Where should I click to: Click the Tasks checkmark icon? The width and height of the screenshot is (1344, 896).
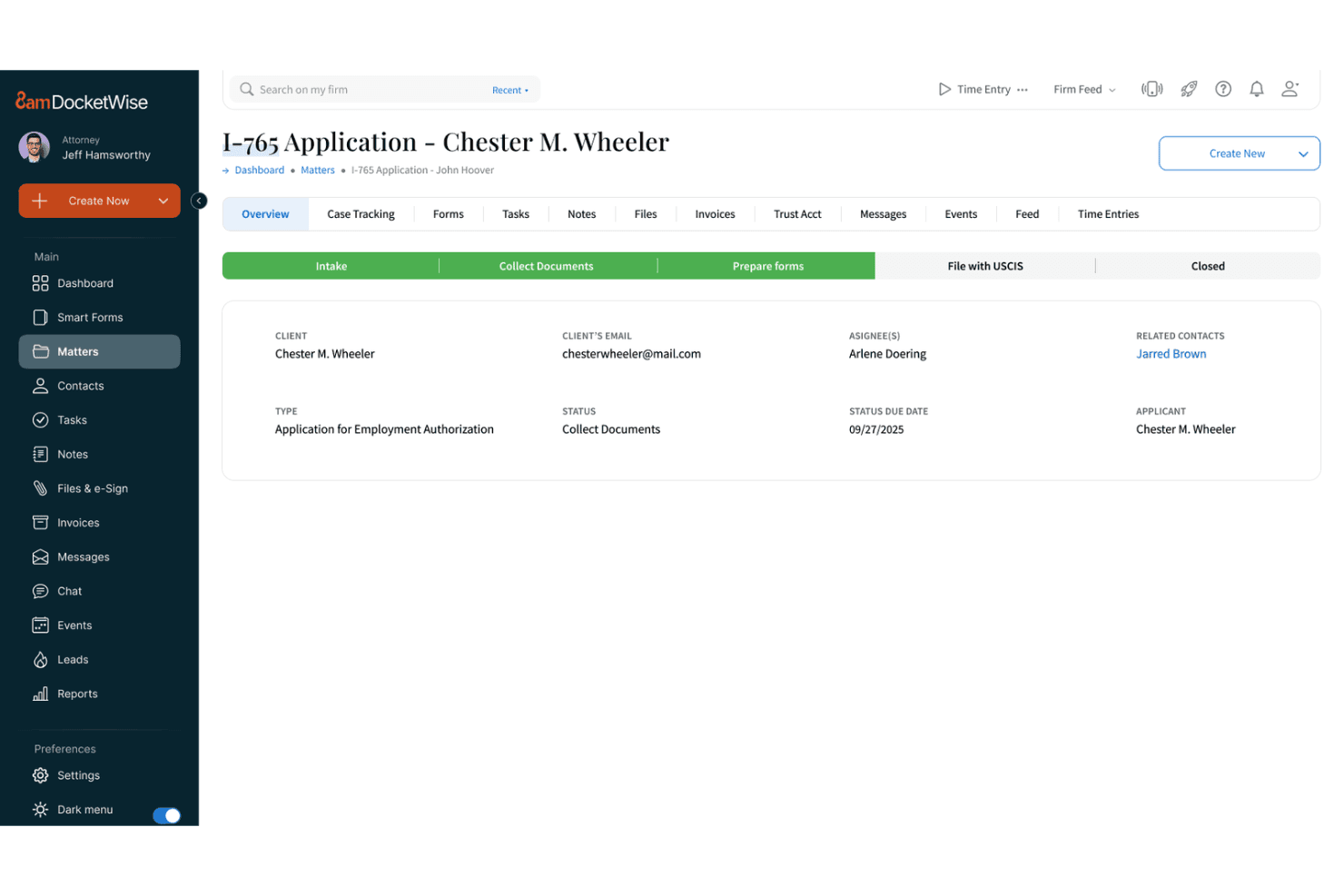[40, 420]
